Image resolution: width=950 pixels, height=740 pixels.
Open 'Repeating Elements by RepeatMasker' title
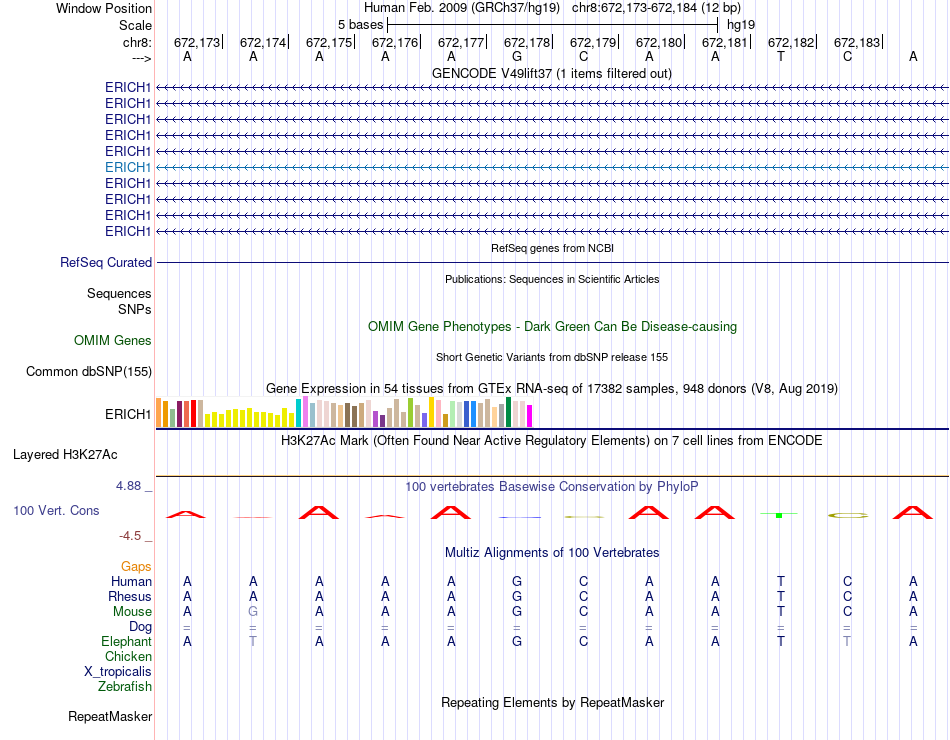pos(552,702)
